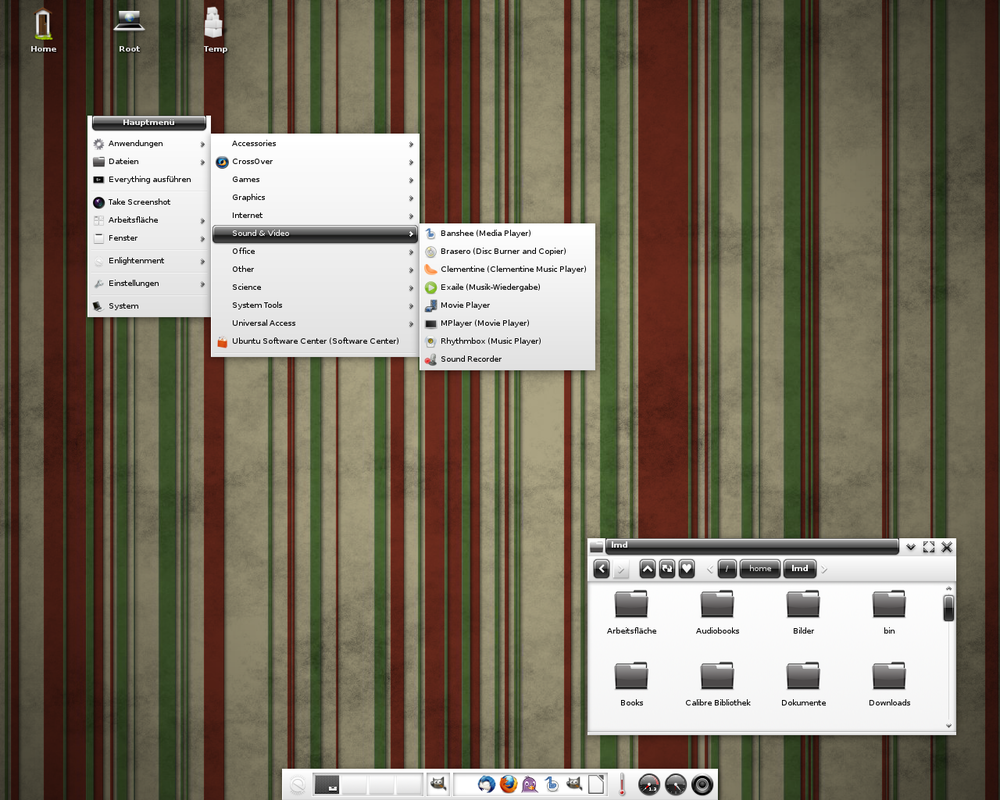Click the Enlightenment start button in the dock
This screenshot has width=1000, height=800.
coord(298,785)
